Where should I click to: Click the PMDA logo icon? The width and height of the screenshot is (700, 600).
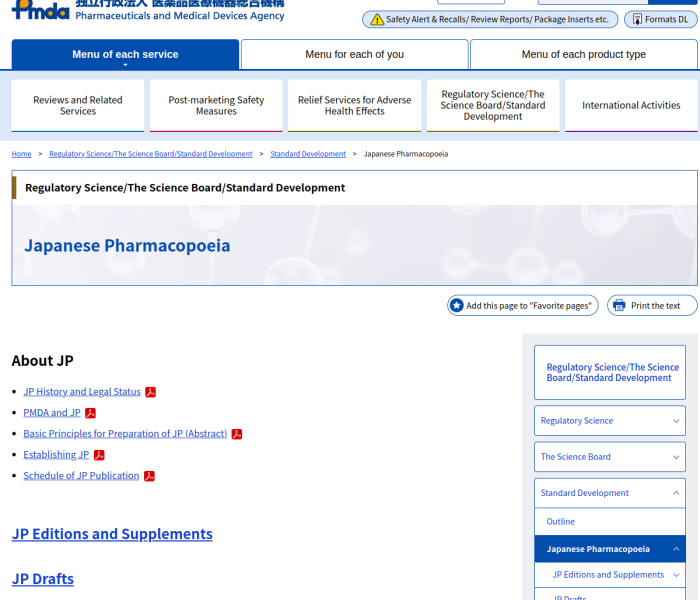coord(40,10)
